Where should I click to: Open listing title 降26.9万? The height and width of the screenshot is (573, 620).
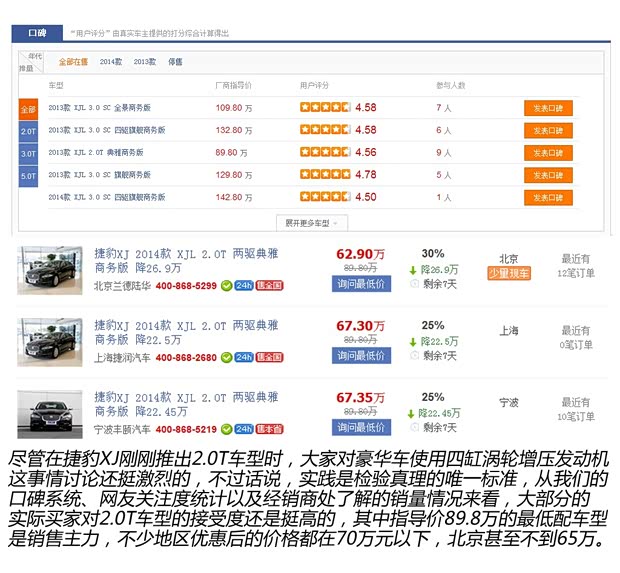[x=186, y=261]
